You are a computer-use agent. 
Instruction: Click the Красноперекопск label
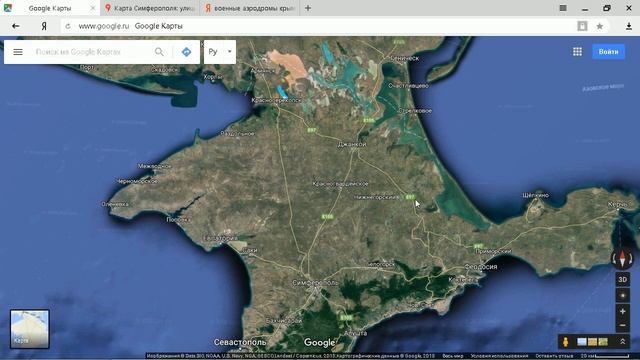click(x=276, y=100)
